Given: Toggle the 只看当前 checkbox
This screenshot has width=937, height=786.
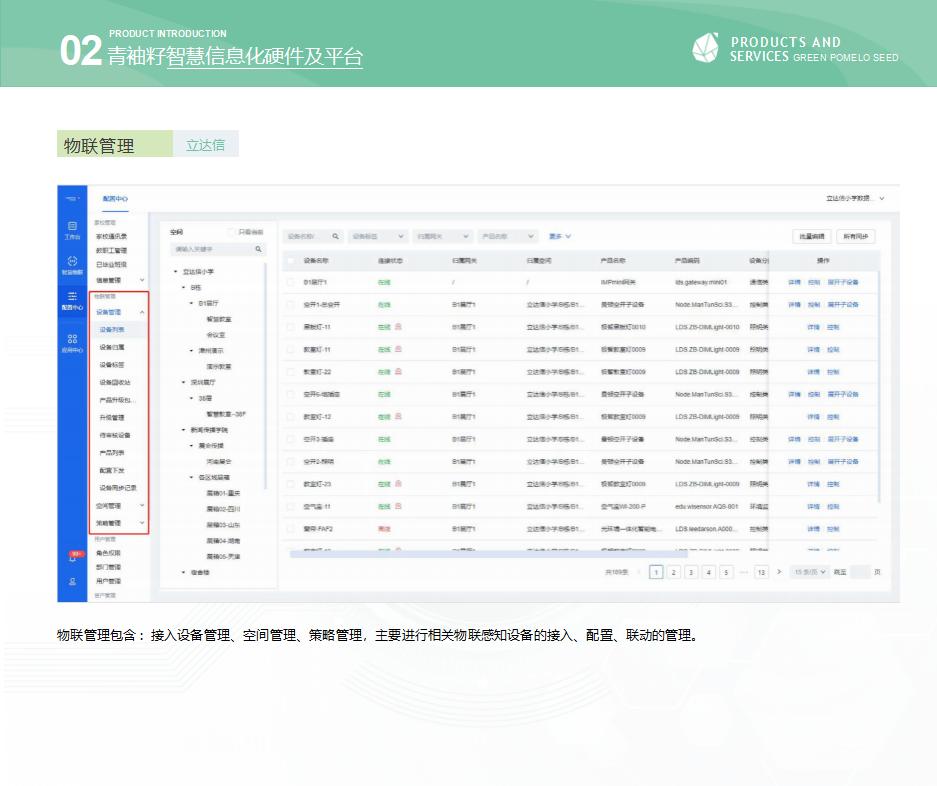Looking at the screenshot, I should coord(232,231).
